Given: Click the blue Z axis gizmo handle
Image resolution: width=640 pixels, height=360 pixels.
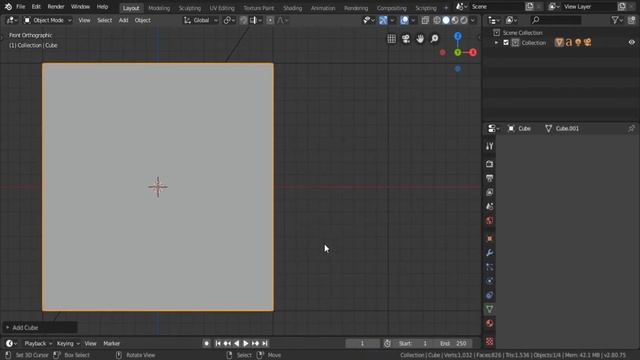Looking at the screenshot, I should pyautogui.click(x=458, y=36).
